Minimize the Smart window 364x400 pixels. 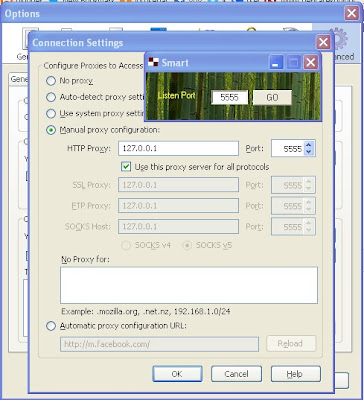(x=276, y=62)
